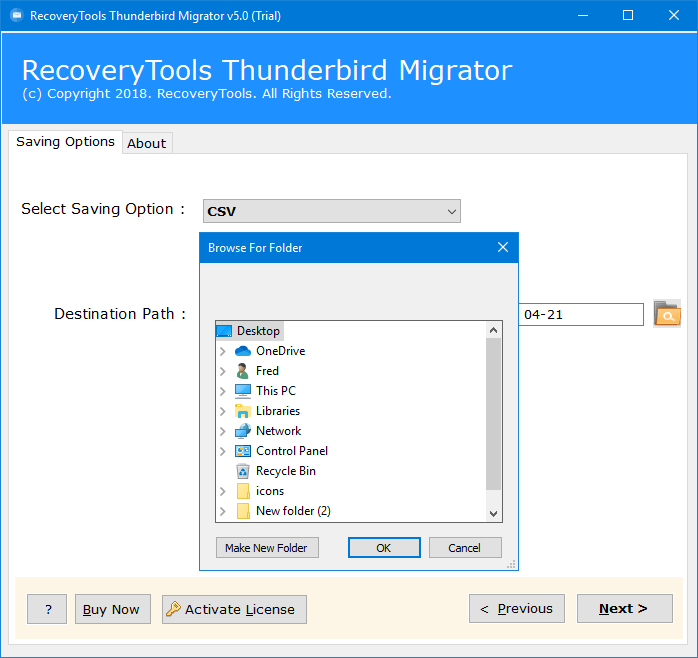The height and width of the screenshot is (658, 698).
Task: Click the folder tree vertical scrollbar thumb
Action: [493, 414]
